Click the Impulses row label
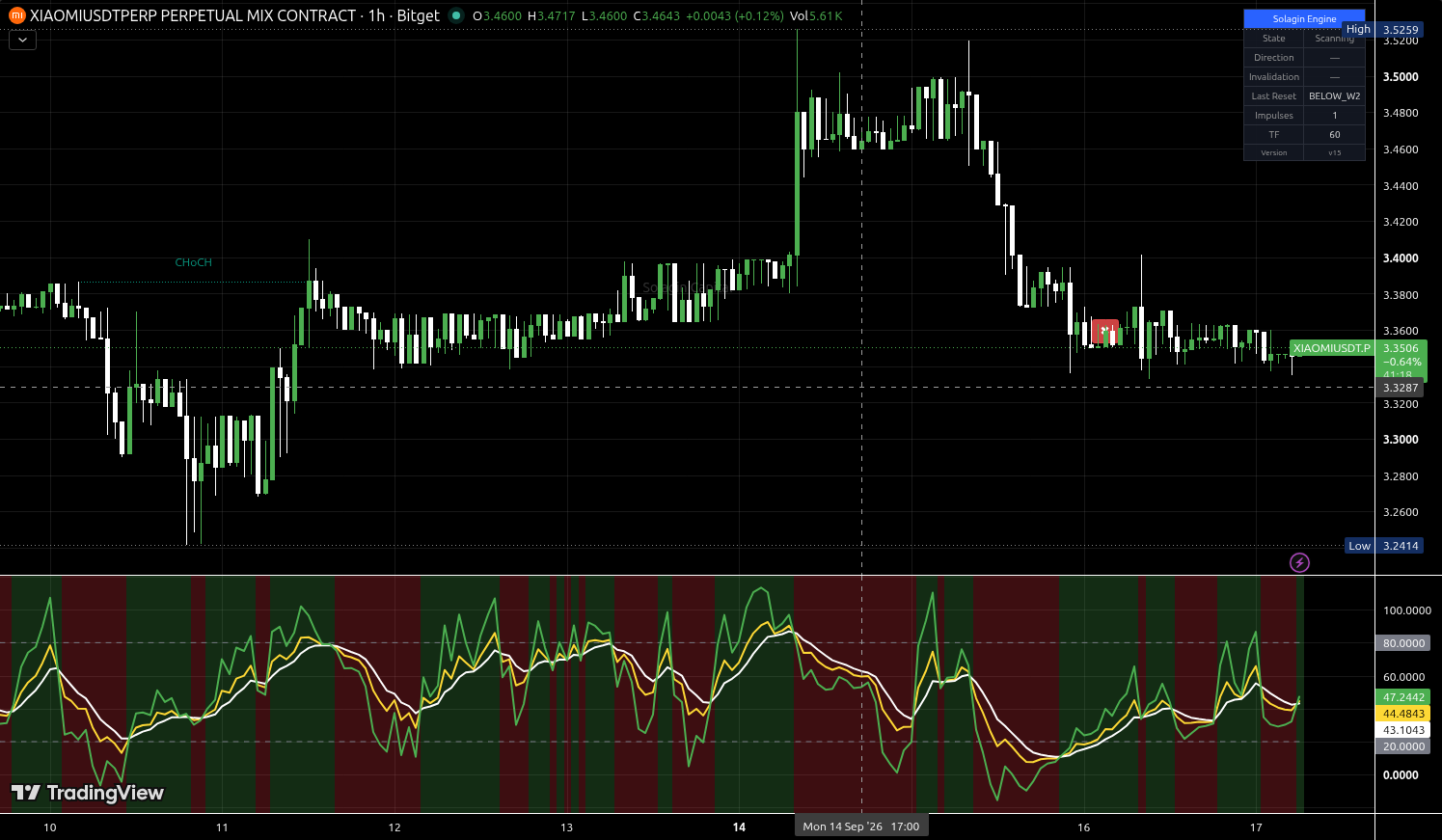 [x=1274, y=116]
